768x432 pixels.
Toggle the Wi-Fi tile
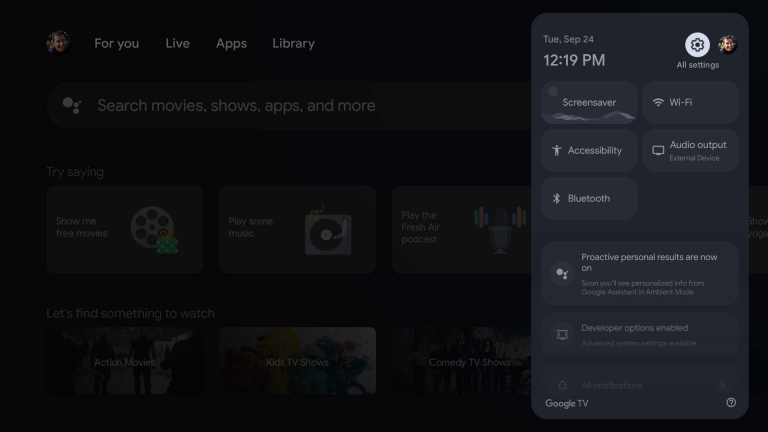click(x=690, y=102)
